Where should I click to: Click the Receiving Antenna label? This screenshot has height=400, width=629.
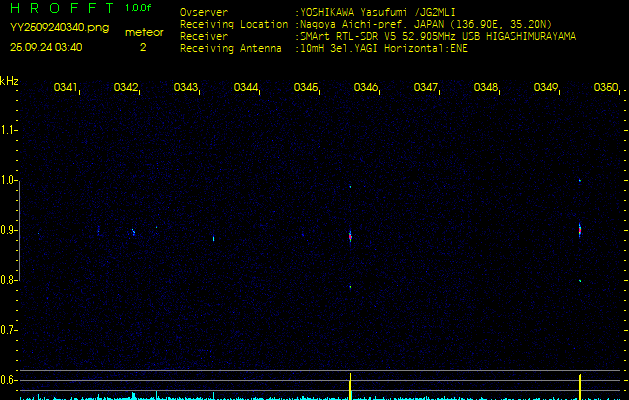(x=231, y=49)
